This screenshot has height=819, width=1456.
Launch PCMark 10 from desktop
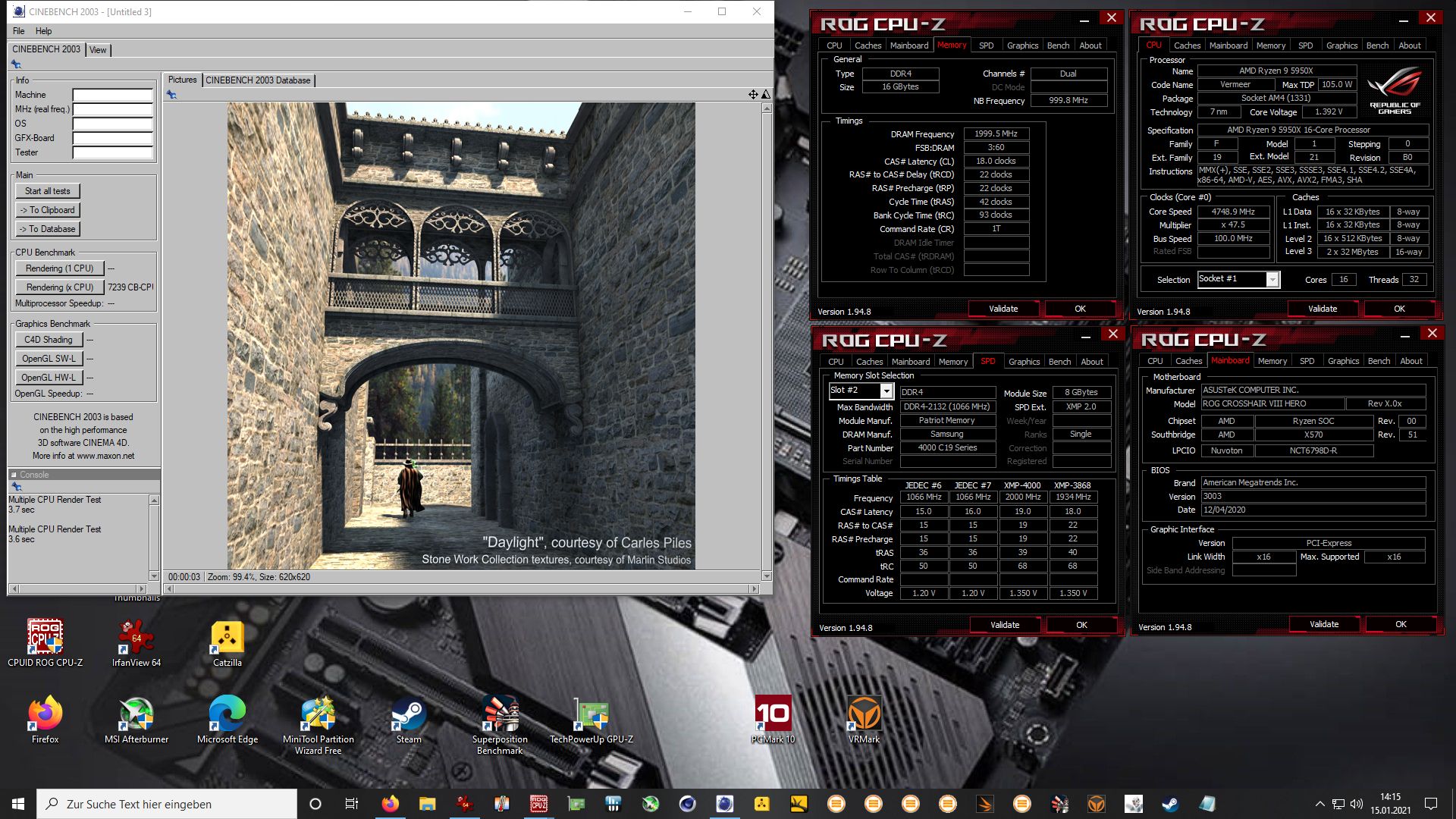773,719
